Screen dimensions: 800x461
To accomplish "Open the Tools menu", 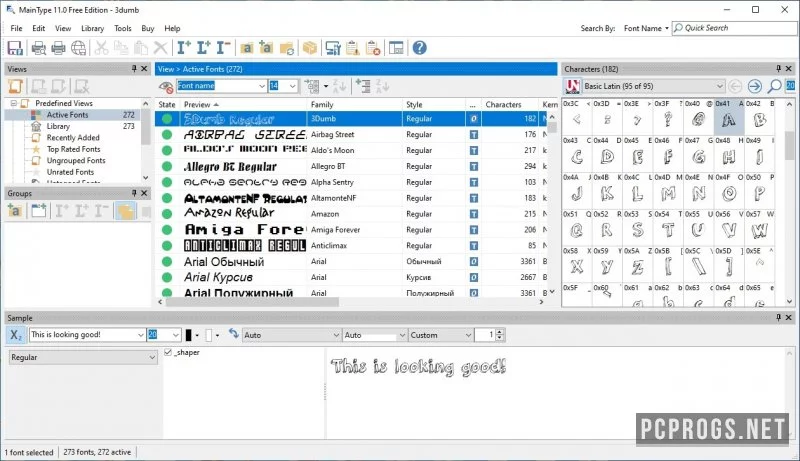I will pos(122,29).
